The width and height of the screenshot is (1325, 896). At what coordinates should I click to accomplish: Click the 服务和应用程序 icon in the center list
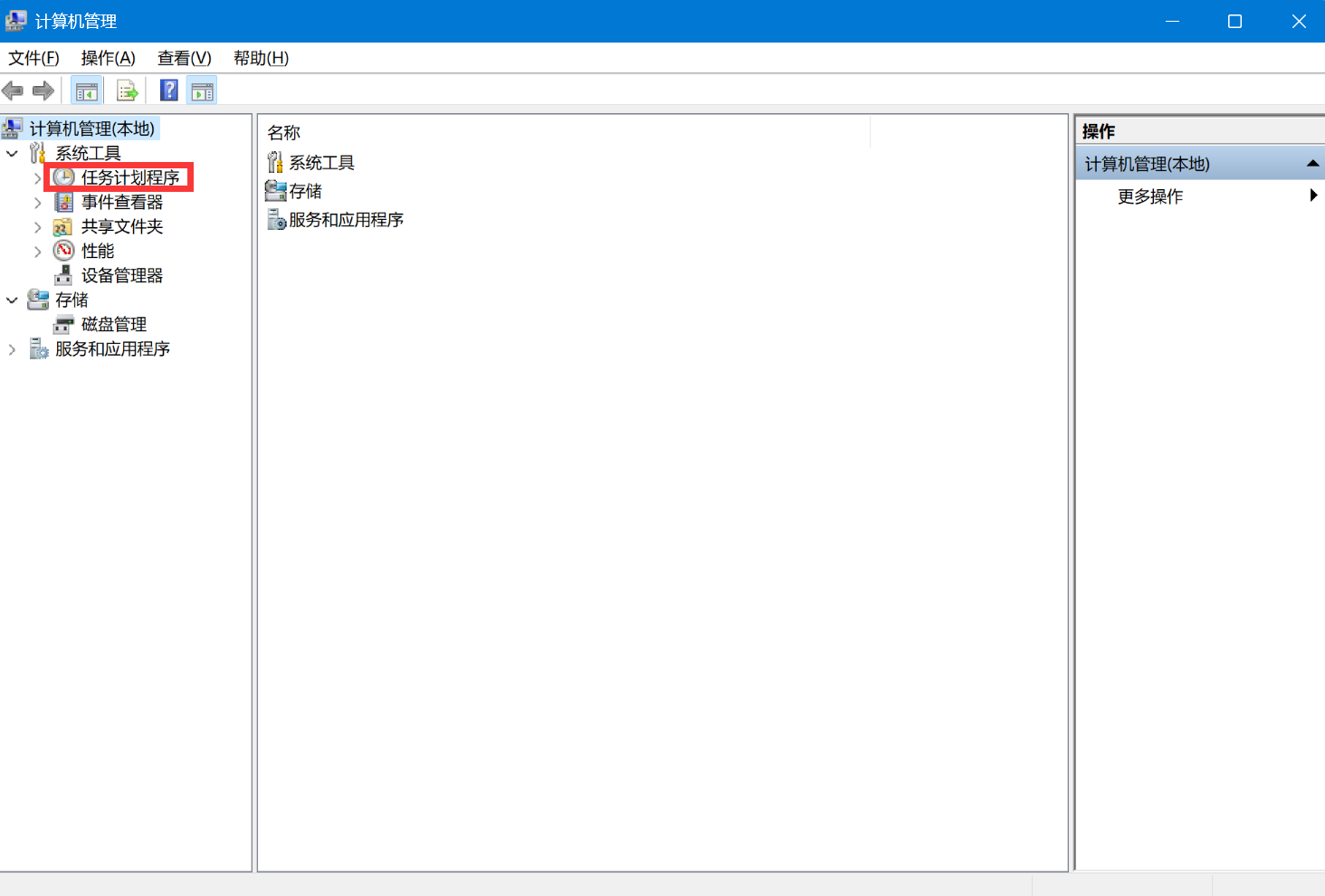coord(276,219)
